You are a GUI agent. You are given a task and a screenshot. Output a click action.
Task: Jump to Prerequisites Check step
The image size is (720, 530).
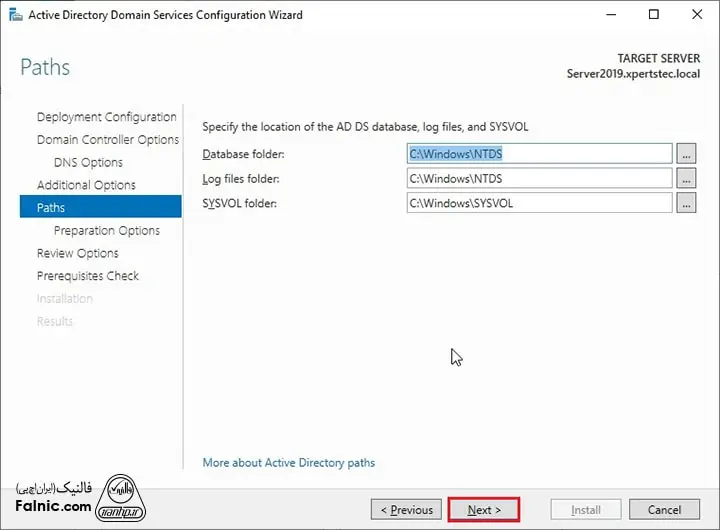[88, 276]
